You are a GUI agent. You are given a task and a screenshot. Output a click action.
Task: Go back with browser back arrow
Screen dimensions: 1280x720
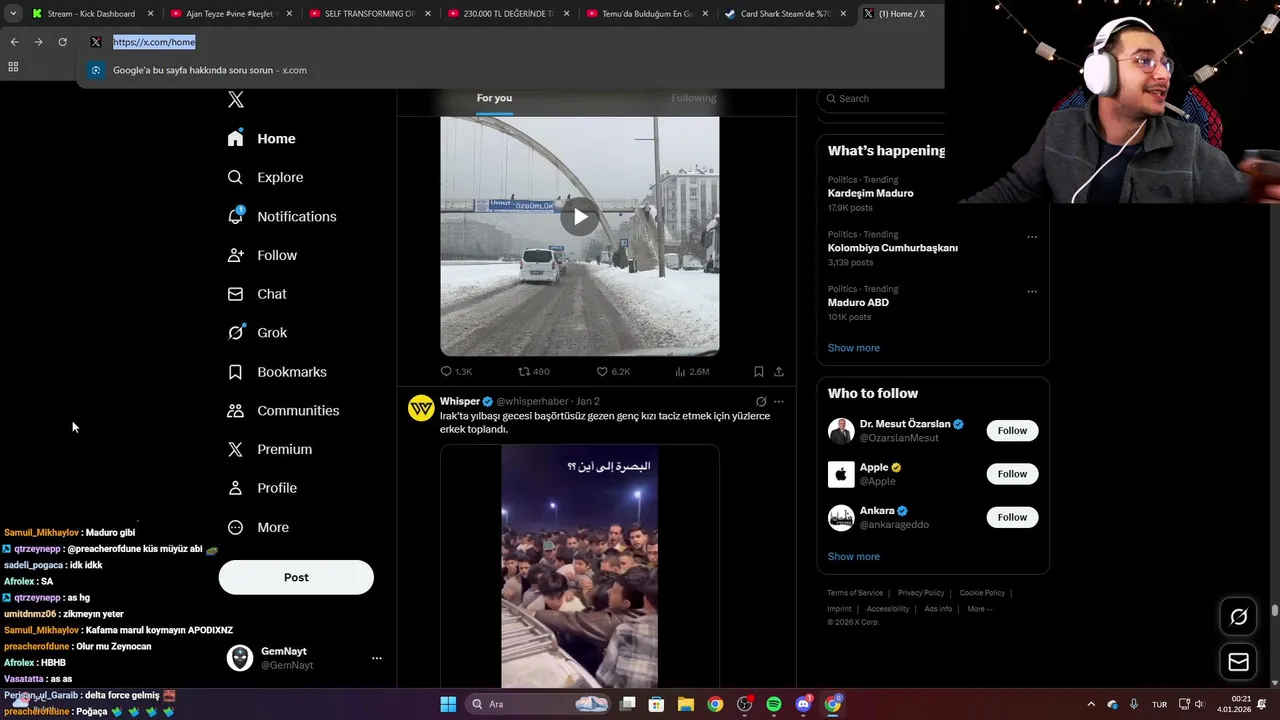pyautogui.click(x=14, y=42)
